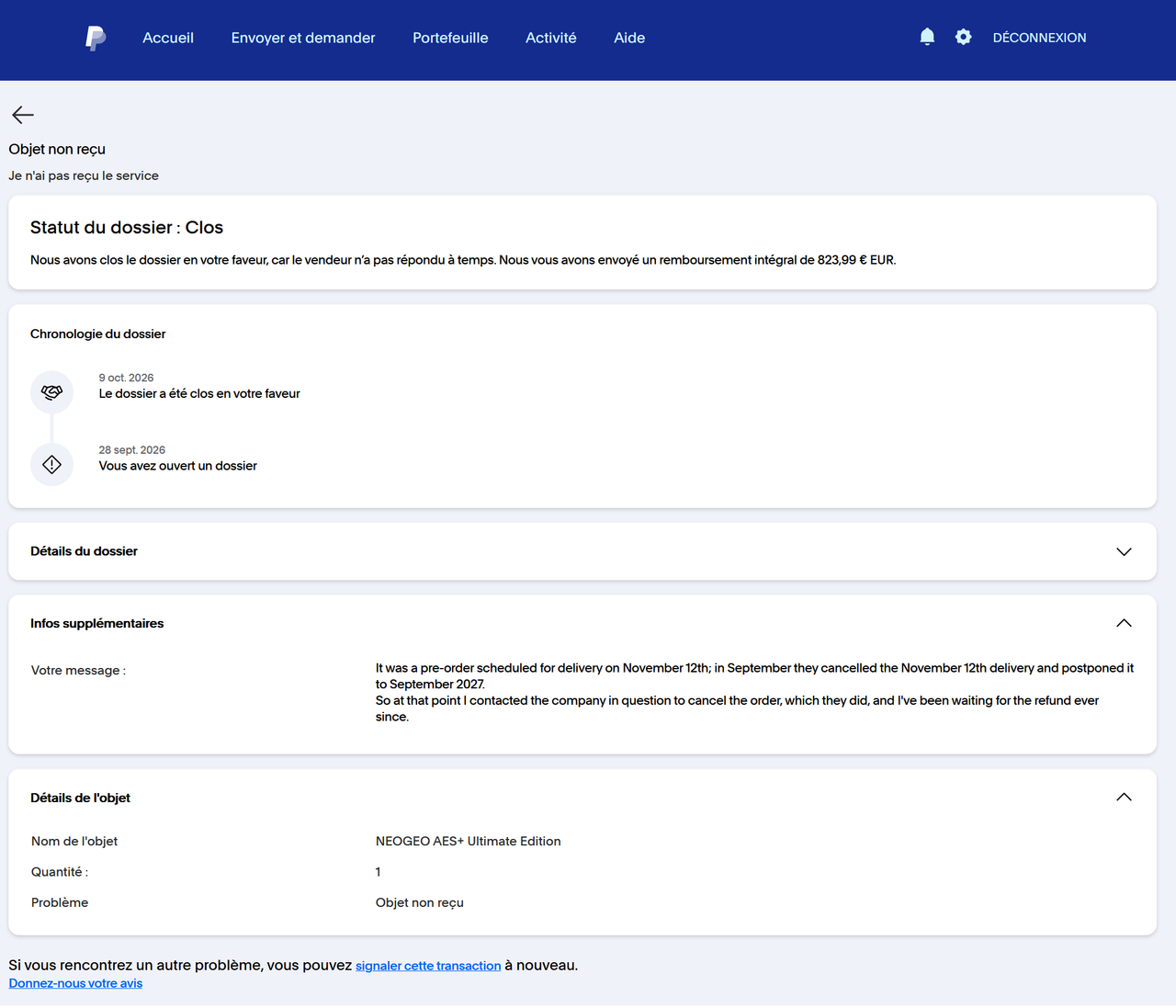Click the handshake icon for closed case
Image resolution: width=1176 pixels, height=1008 pixels.
[x=51, y=392]
